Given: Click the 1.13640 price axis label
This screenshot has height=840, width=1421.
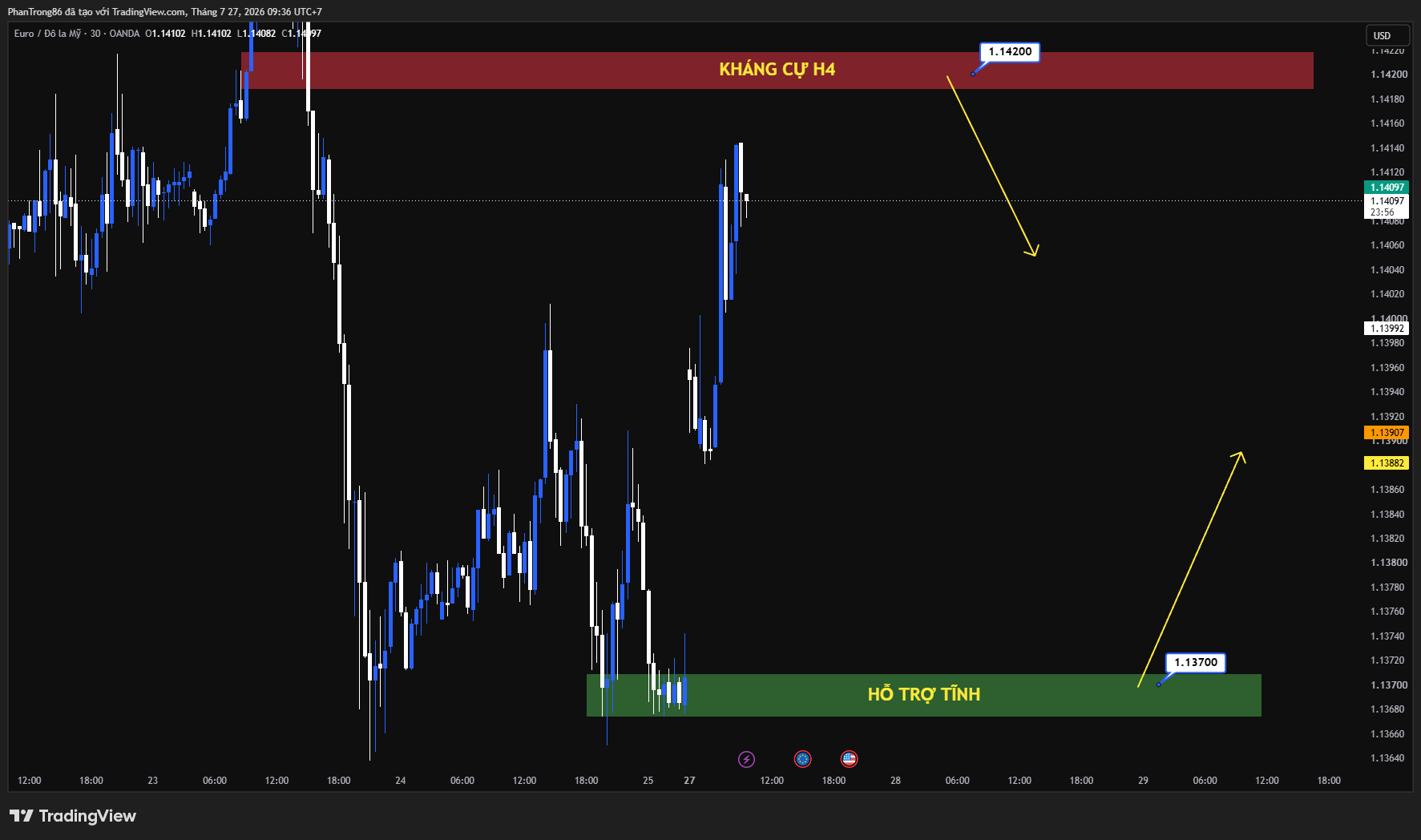Looking at the screenshot, I should click(1387, 758).
